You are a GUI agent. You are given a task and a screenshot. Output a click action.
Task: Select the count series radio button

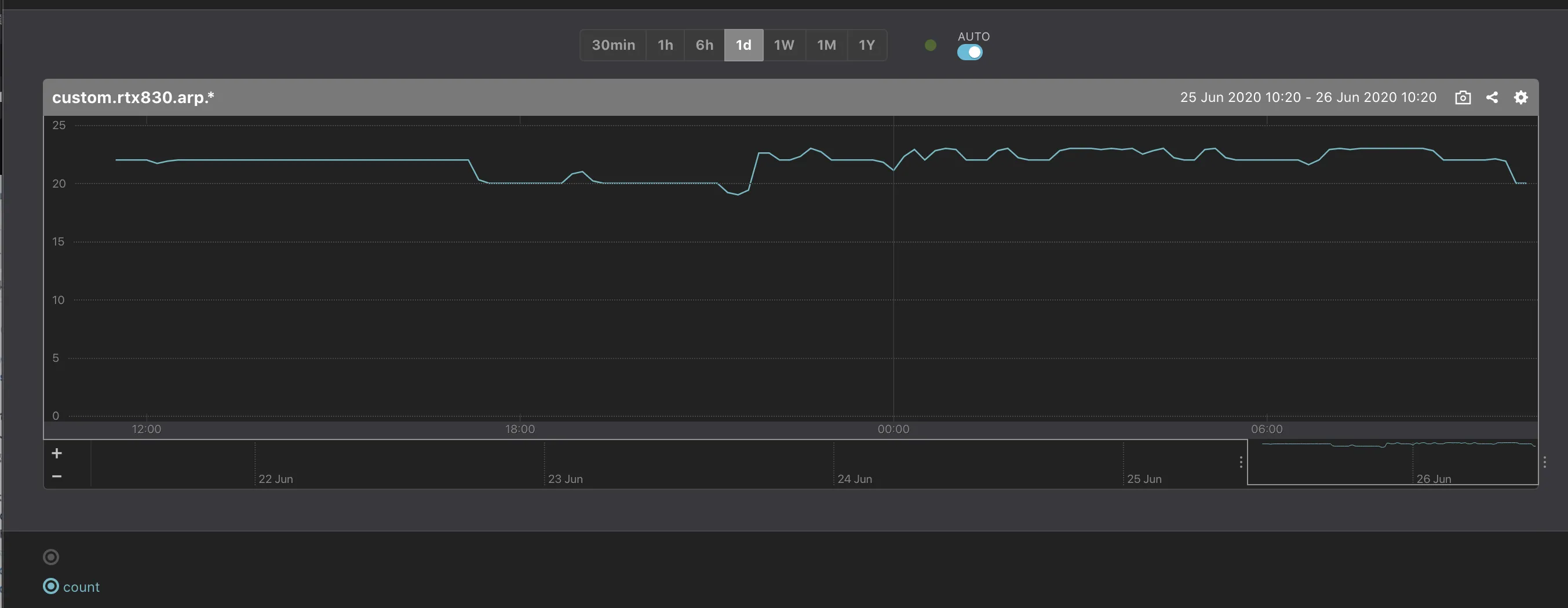pos(51,586)
